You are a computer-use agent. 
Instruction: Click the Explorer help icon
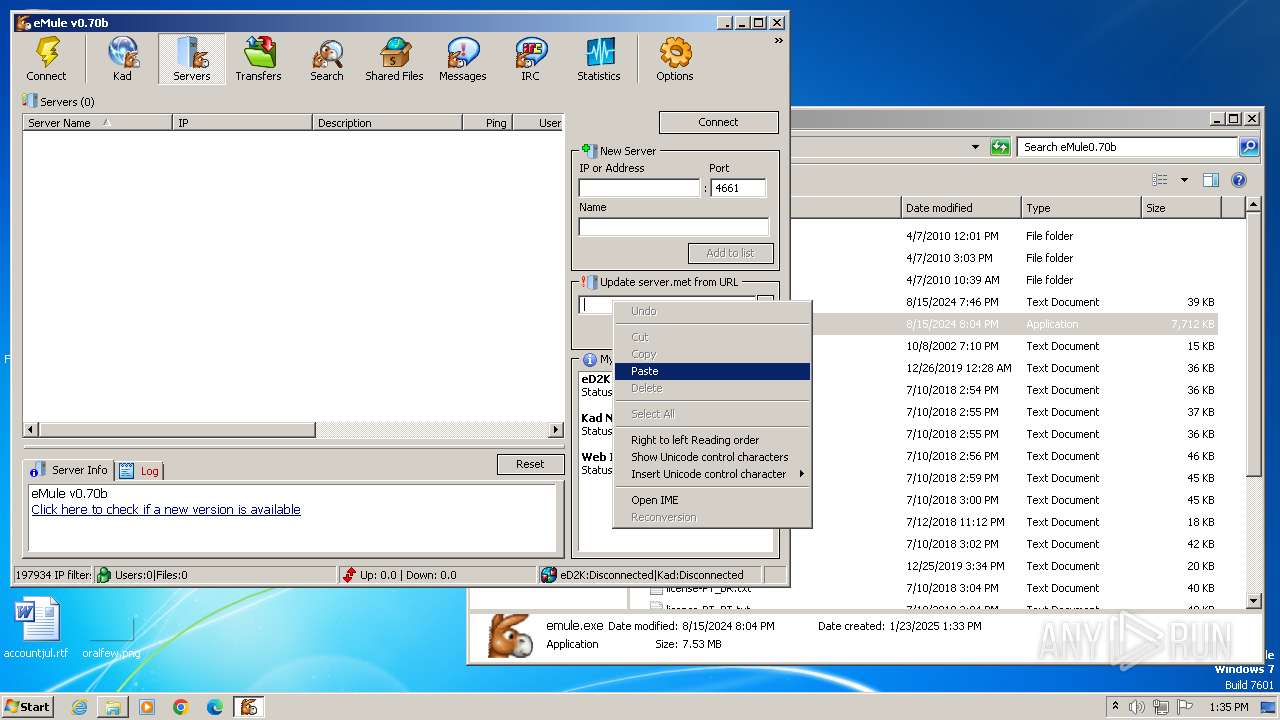point(1238,180)
